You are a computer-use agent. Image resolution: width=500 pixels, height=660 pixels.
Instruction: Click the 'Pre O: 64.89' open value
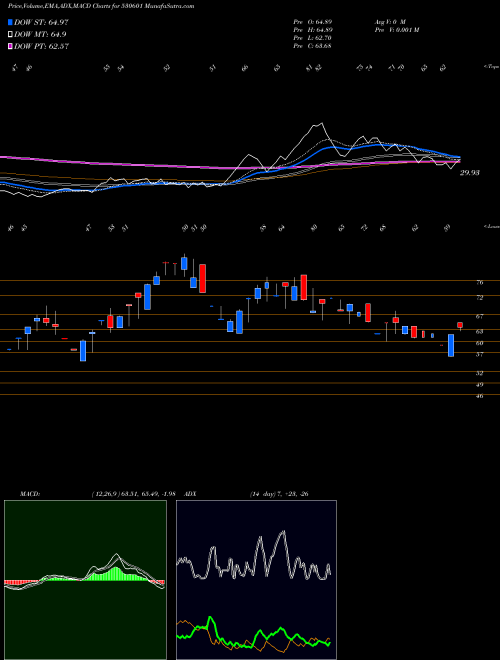pos(312,21)
